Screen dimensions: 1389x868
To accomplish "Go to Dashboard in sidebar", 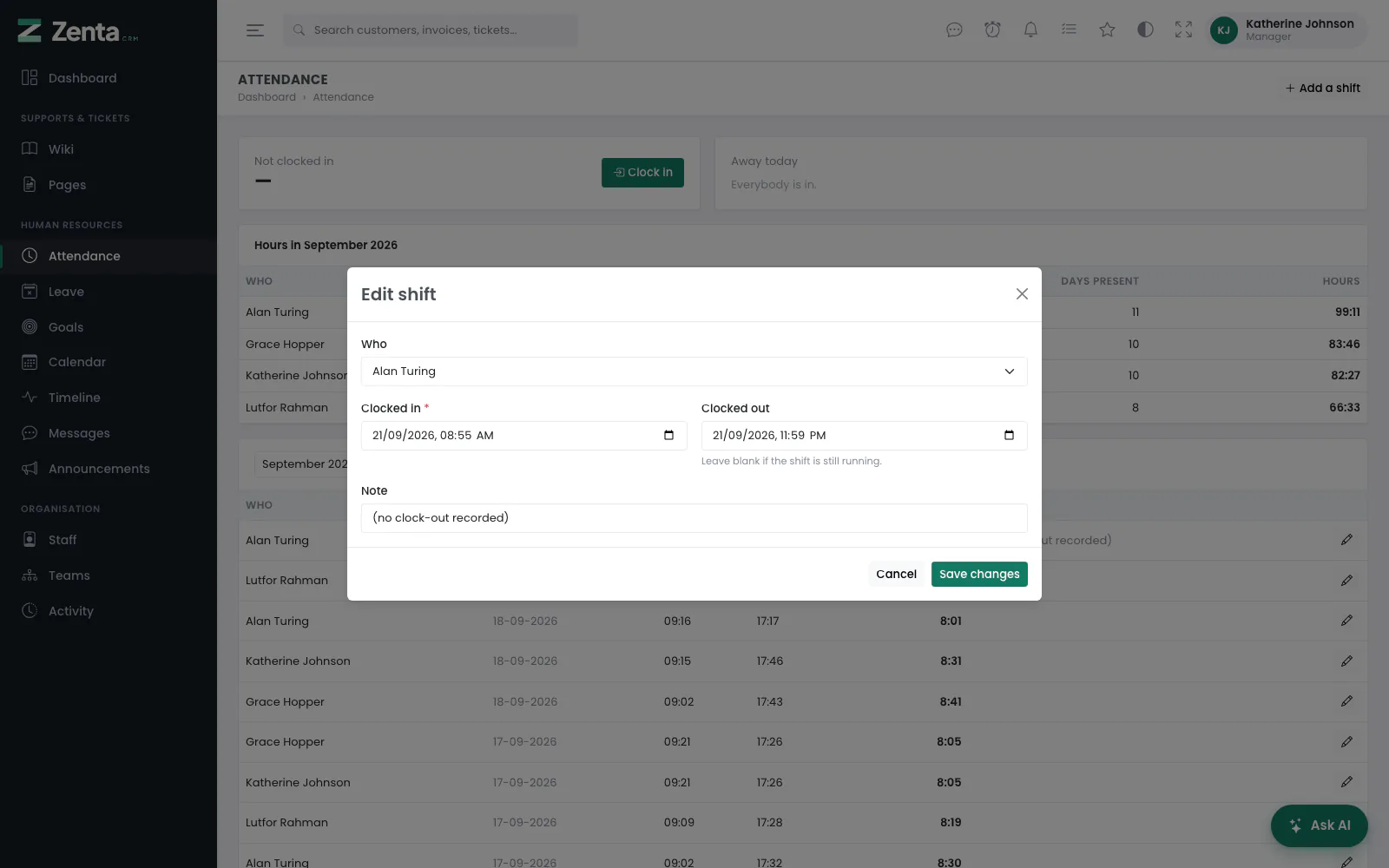I will [109, 78].
